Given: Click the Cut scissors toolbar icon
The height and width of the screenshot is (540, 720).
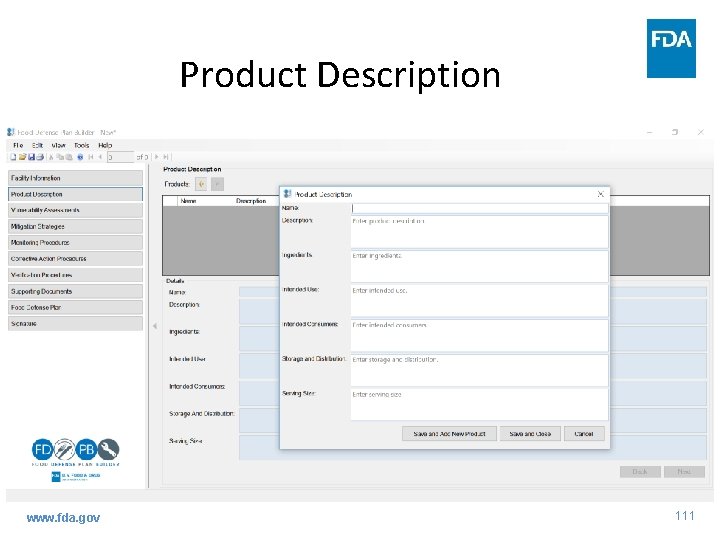Looking at the screenshot, I should point(51,157).
